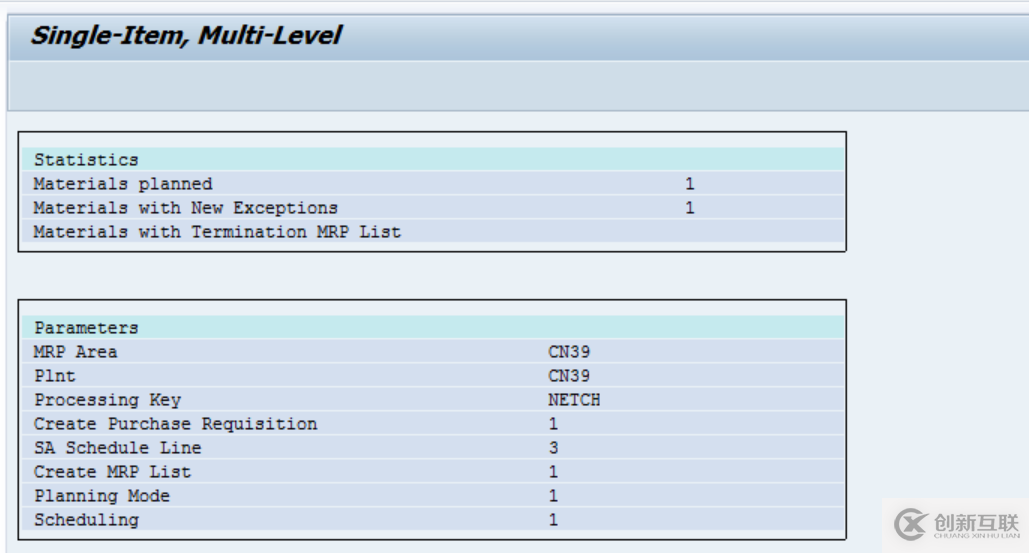The width and height of the screenshot is (1029, 553).
Task: Select the Create MRP List label
Action: coord(112,472)
